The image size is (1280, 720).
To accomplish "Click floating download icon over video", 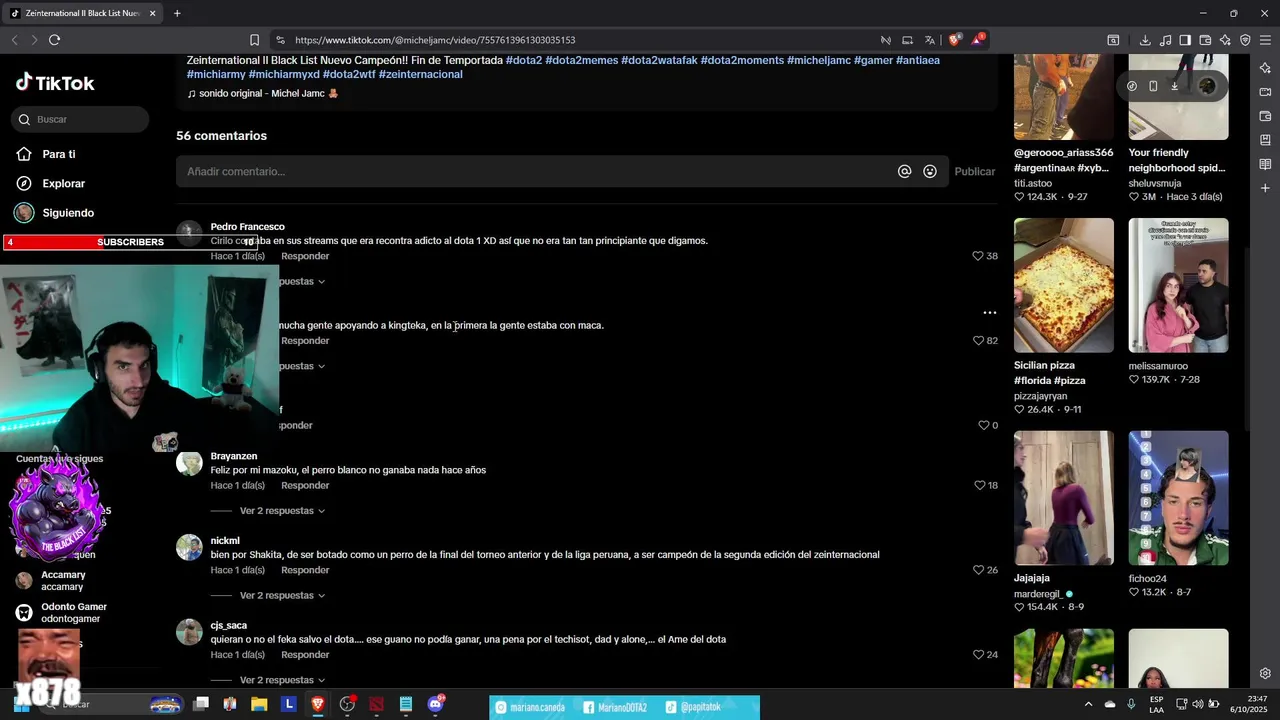I will tap(1174, 86).
